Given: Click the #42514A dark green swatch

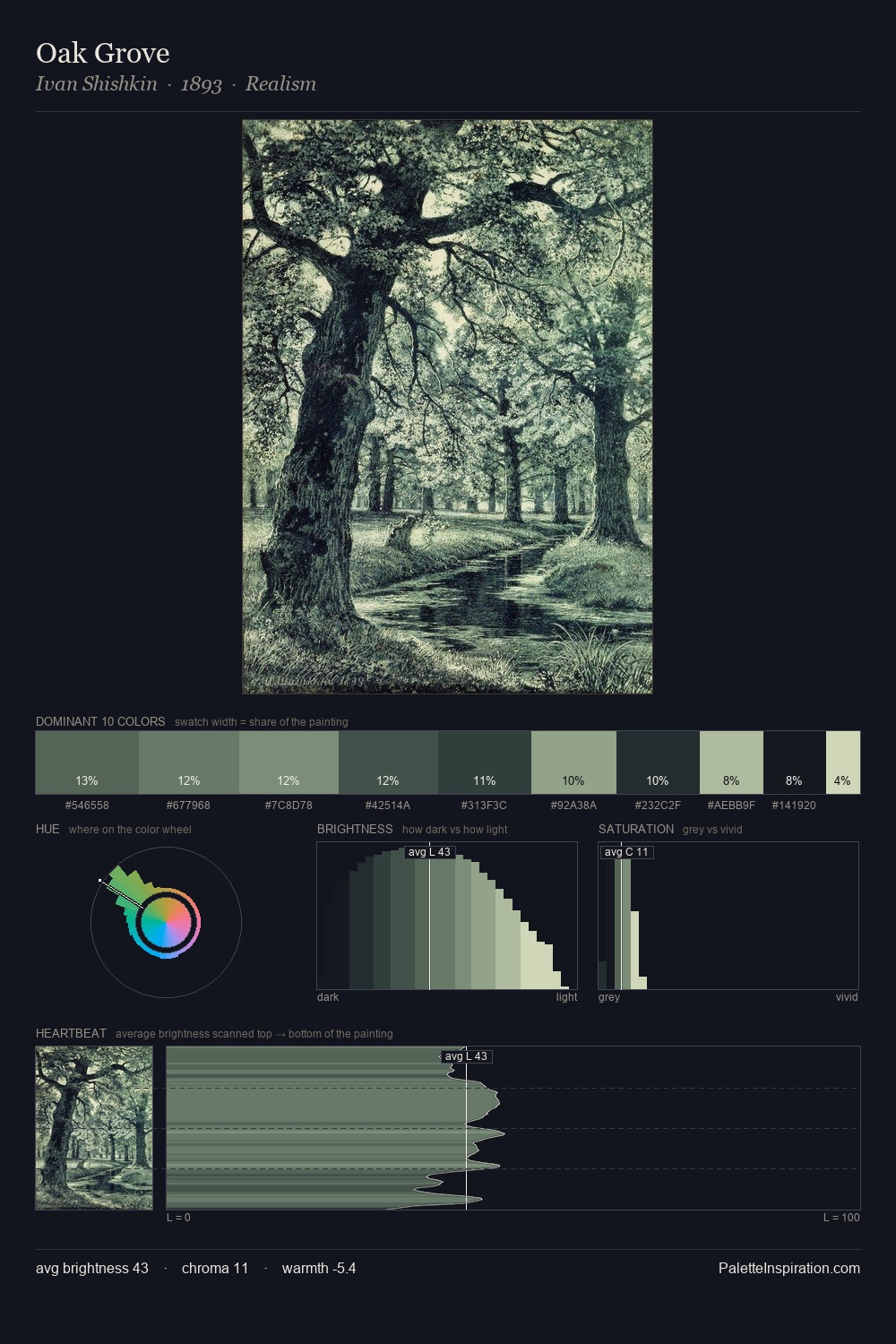Looking at the screenshot, I should tap(388, 762).
